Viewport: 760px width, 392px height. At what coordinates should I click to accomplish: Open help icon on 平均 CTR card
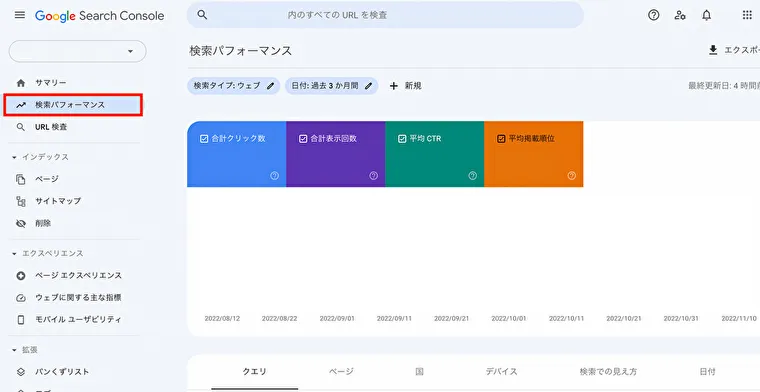[473, 176]
